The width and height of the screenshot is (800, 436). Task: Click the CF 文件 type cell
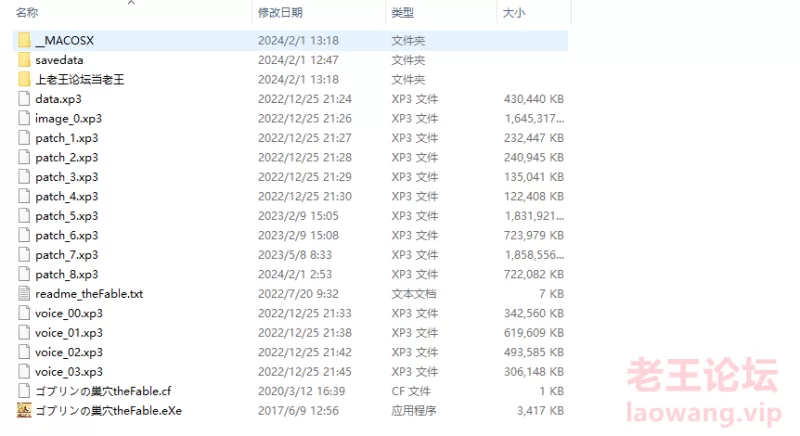(411, 391)
